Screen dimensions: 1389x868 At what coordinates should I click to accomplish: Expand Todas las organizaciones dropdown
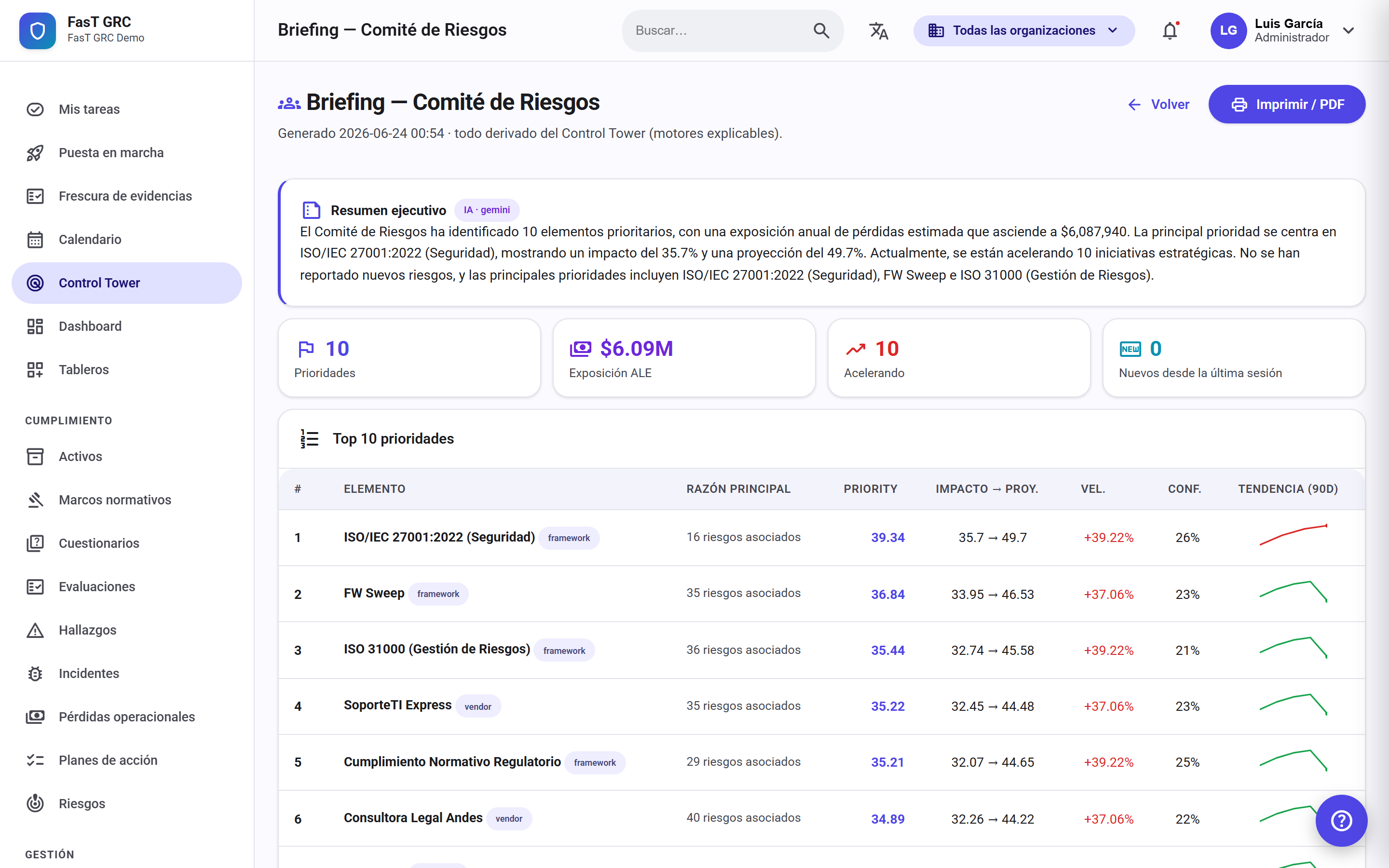1023,30
